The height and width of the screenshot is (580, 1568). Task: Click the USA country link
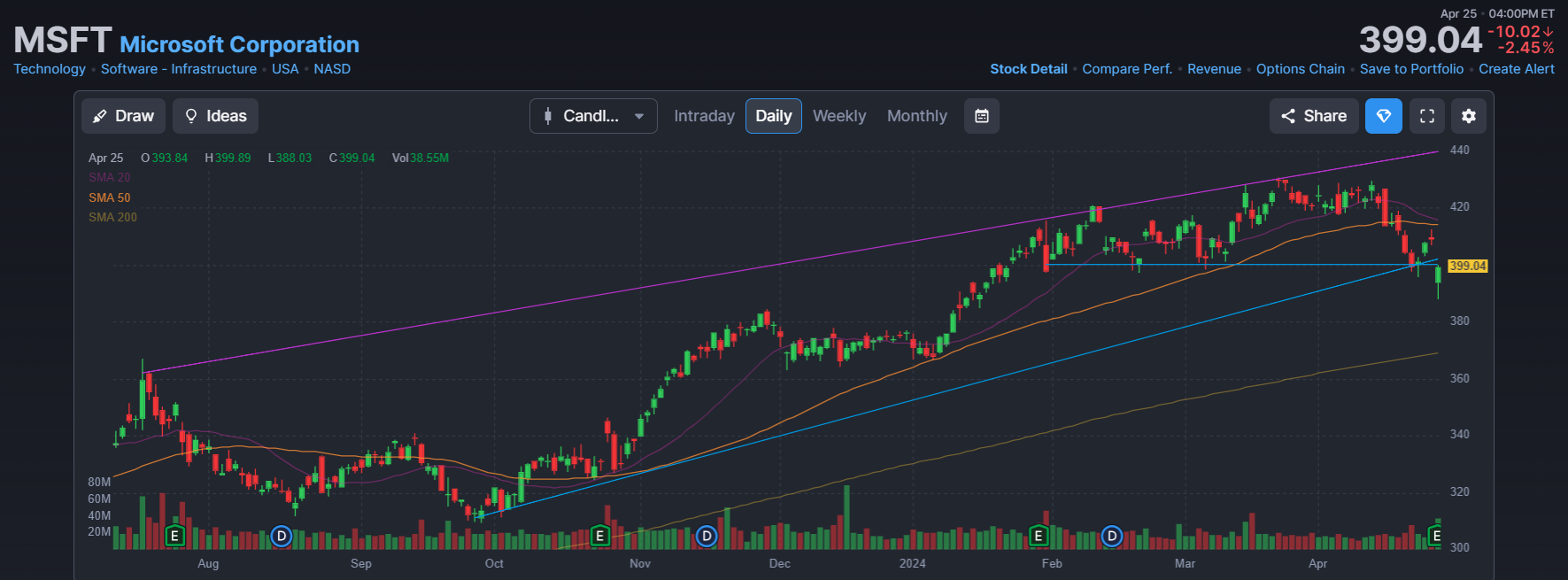point(285,69)
